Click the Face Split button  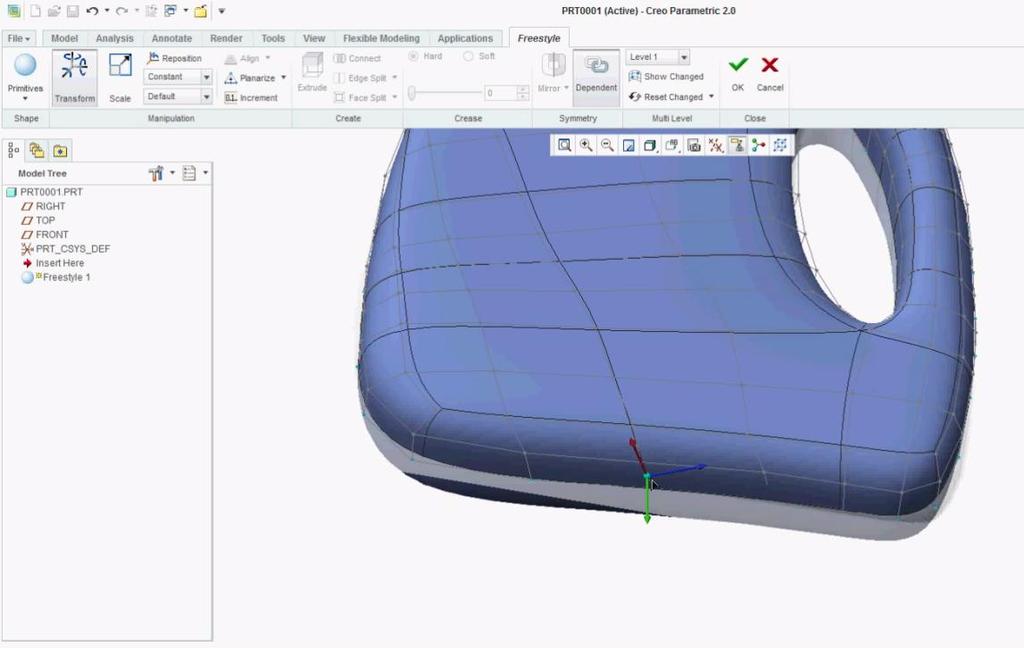coord(360,97)
